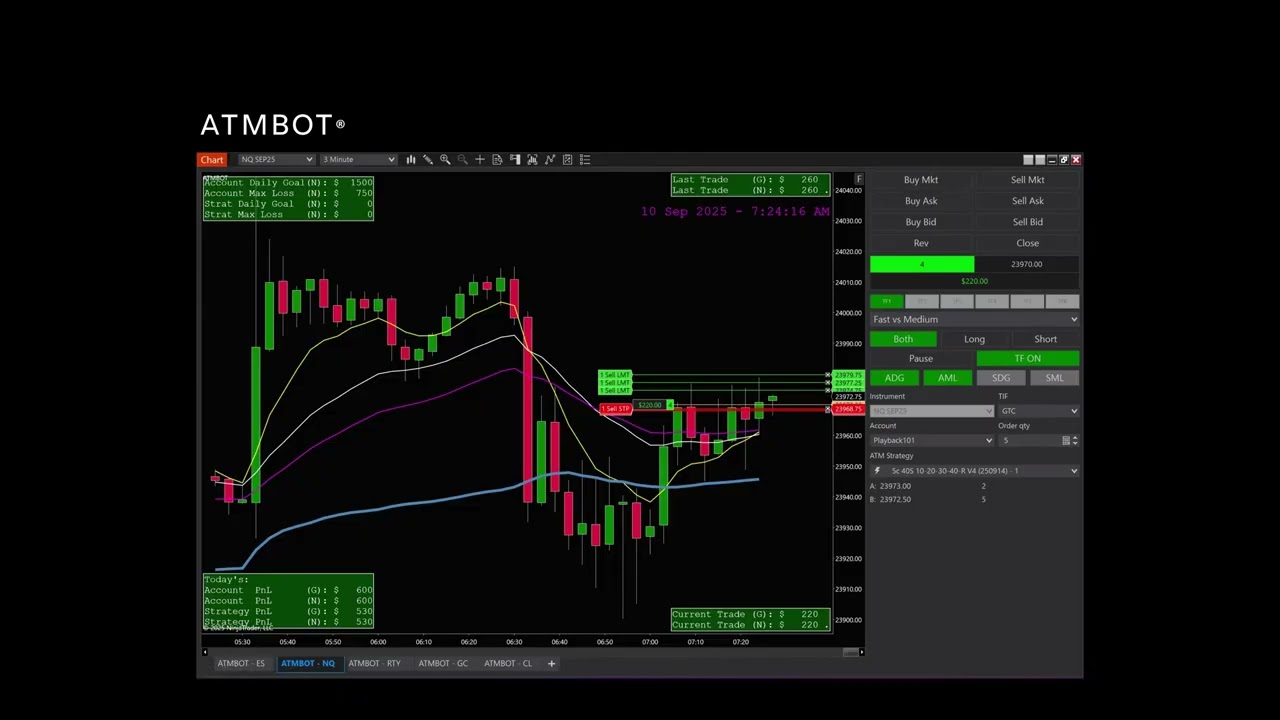The image size is (1280, 720).
Task: Select the Long direction button
Action: pos(974,339)
